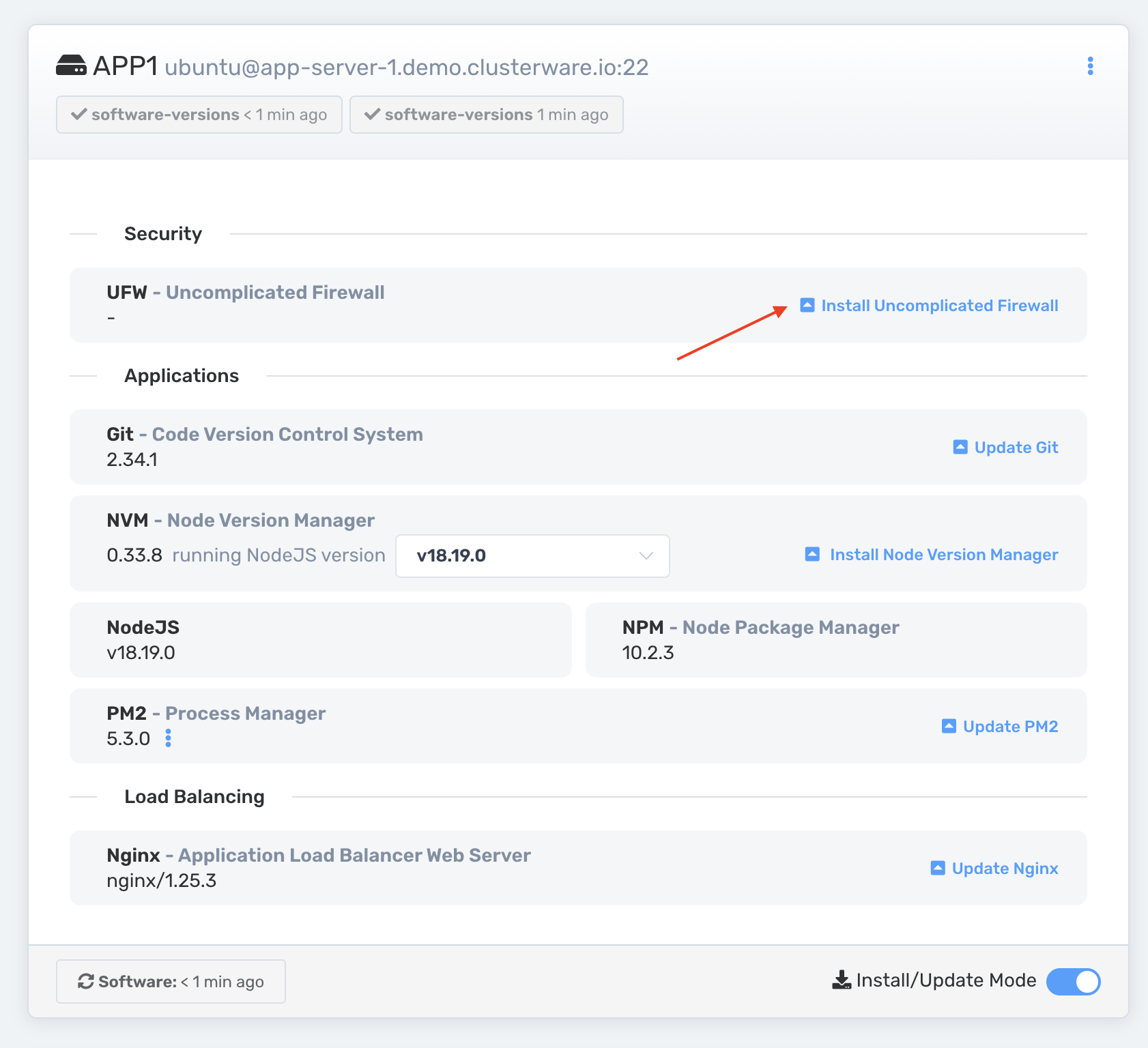
Task: Click the APP1 server name
Action: click(126, 66)
